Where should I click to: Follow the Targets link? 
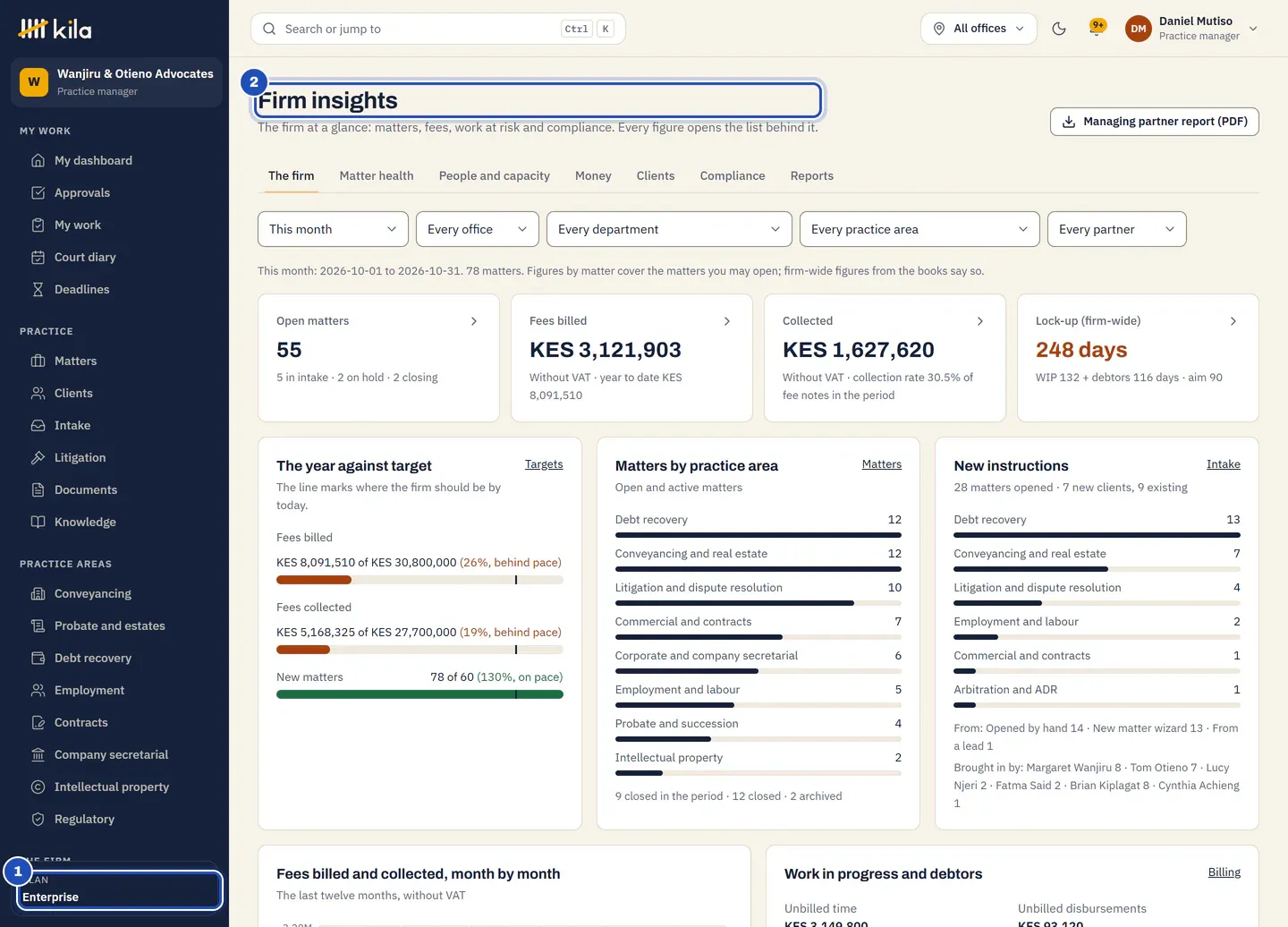point(544,464)
